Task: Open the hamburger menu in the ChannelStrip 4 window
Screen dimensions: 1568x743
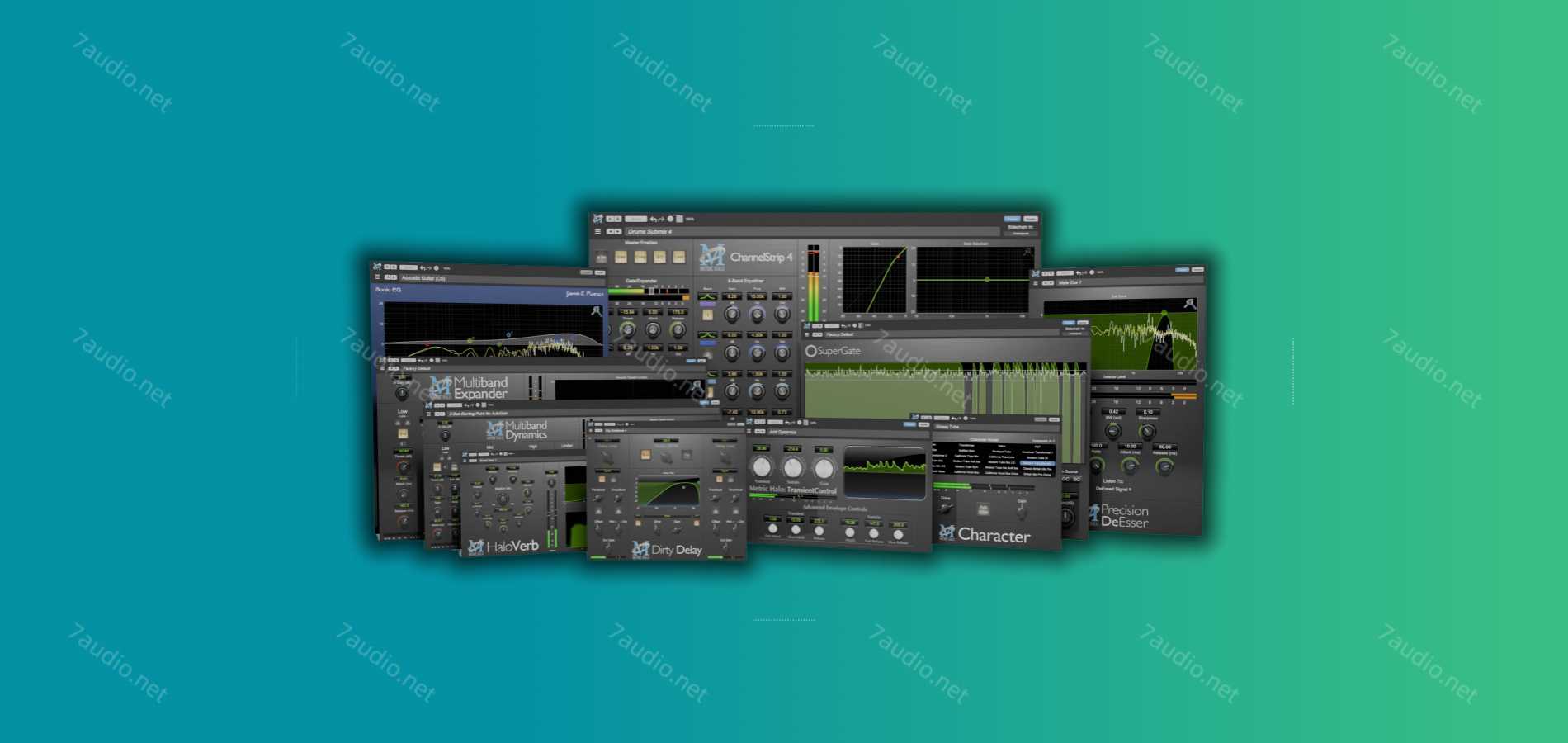Action: pos(597,231)
